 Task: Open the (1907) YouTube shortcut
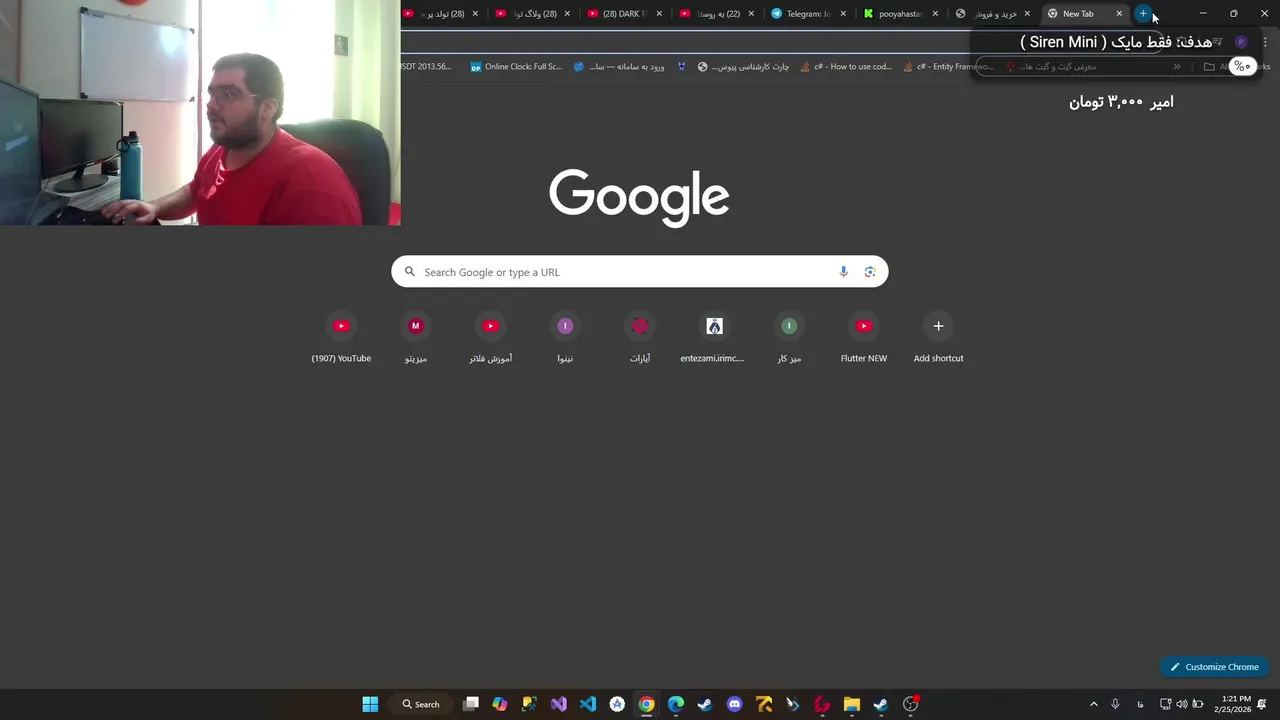(x=341, y=339)
